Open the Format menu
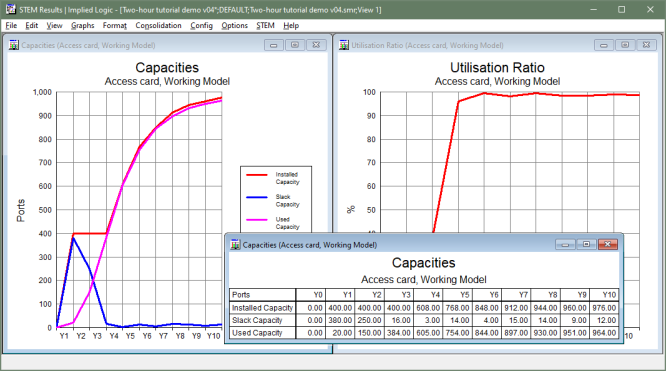The width and height of the screenshot is (666, 371). click(x=115, y=25)
